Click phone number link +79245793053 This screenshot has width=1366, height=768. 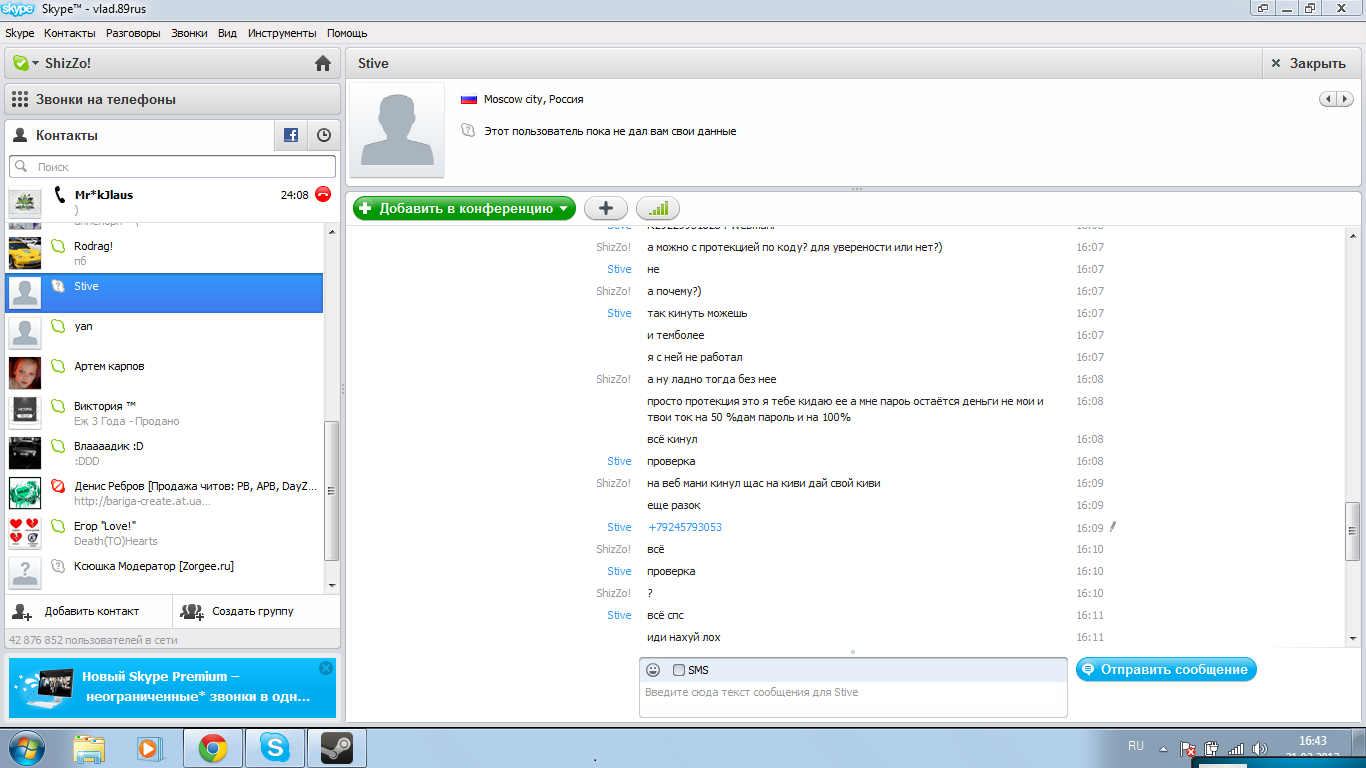[x=685, y=527]
